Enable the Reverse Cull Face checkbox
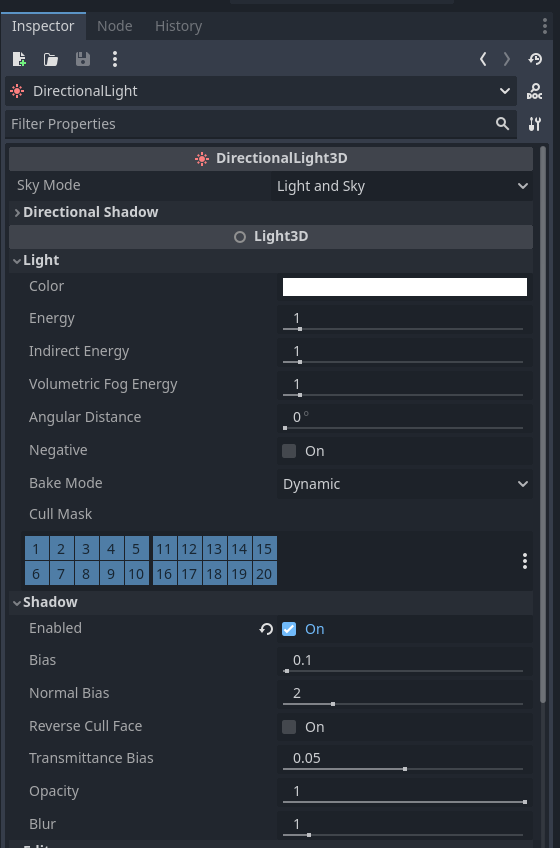 pos(289,727)
